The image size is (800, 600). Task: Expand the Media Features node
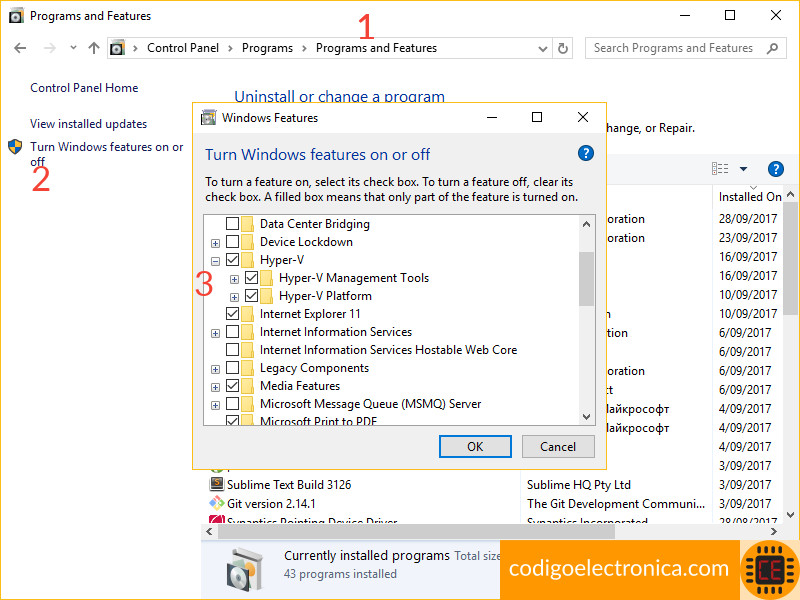pyautogui.click(x=215, y=388)
